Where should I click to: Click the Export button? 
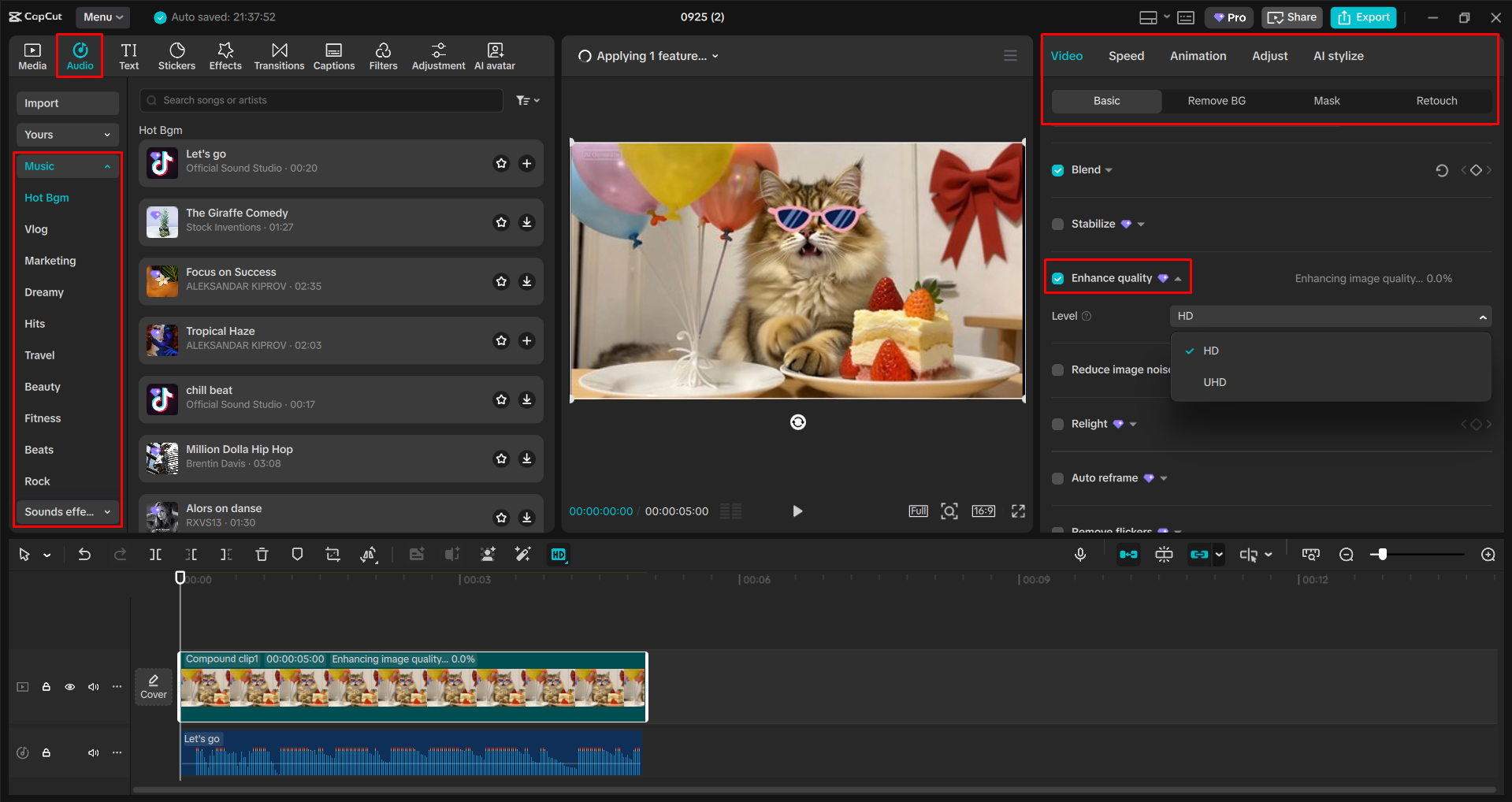click(x=1362, y=17)
